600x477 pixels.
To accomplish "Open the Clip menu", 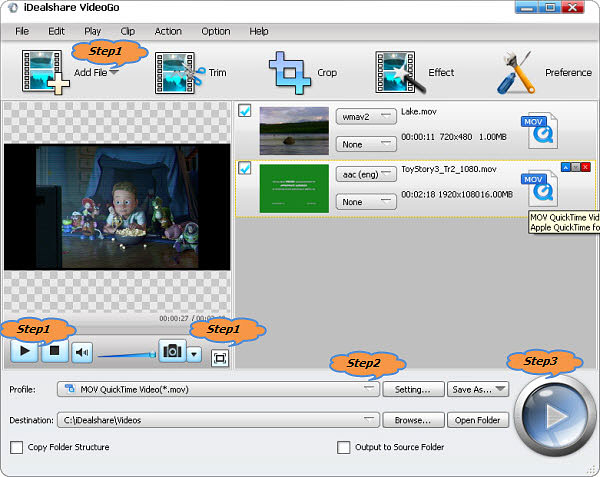I will 127,31.
